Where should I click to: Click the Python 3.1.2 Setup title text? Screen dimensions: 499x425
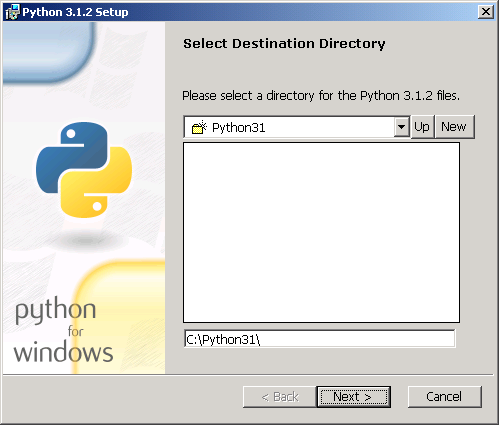[x=75, y=12]
